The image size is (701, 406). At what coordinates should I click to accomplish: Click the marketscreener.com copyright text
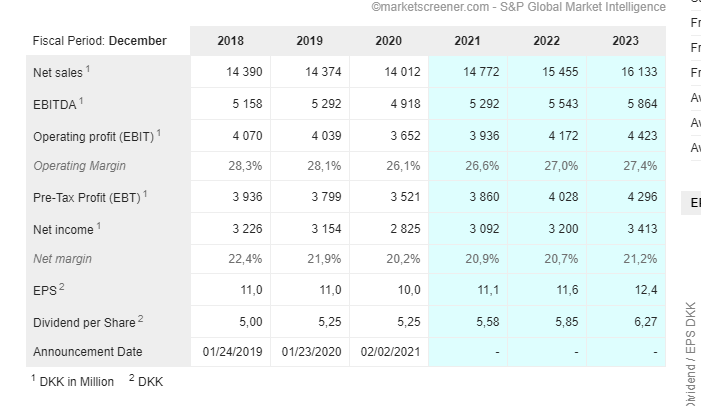pyautogui.click(x=518, y=7)
